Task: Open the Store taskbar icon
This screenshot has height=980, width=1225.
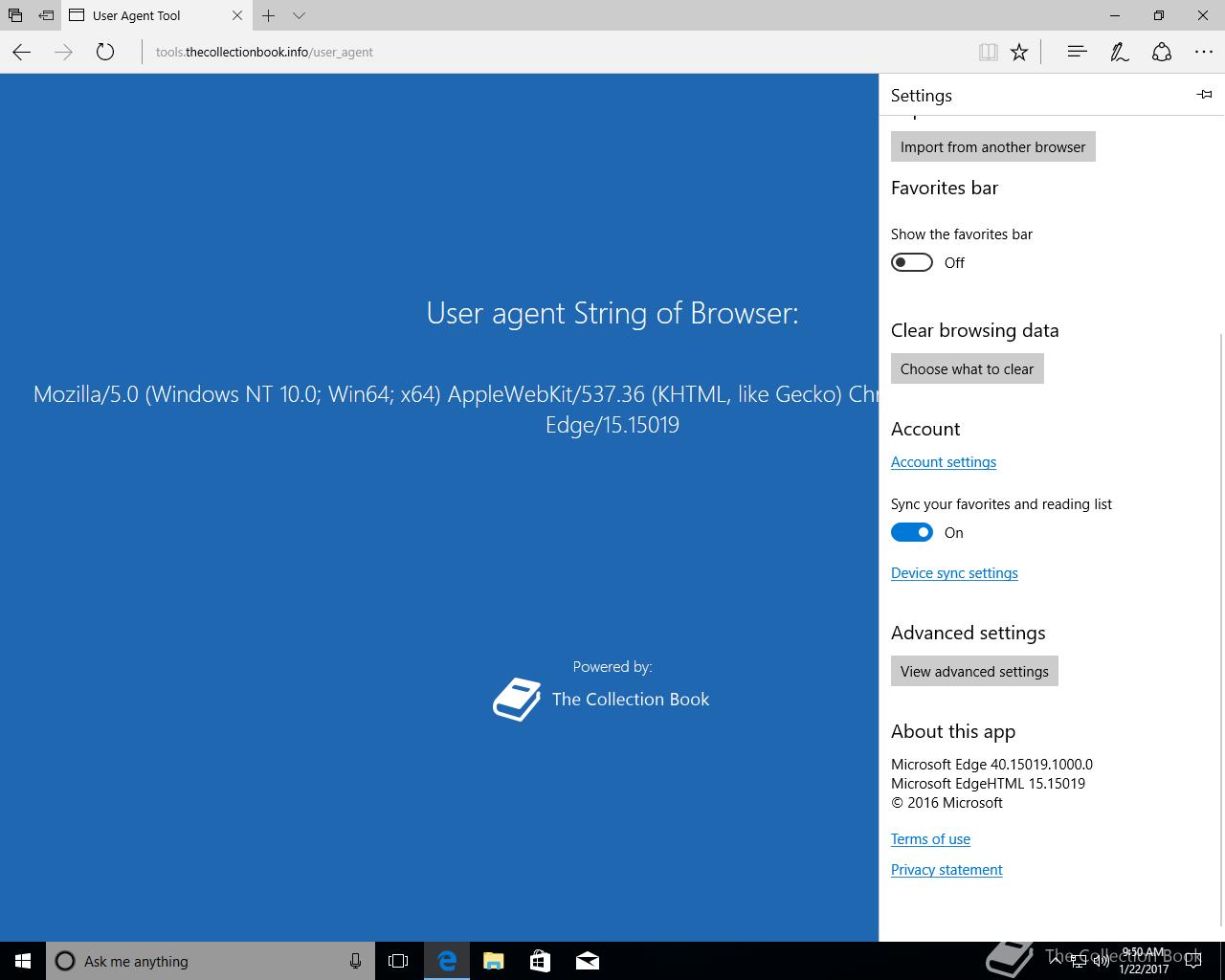Action: (x=540, y=961)
